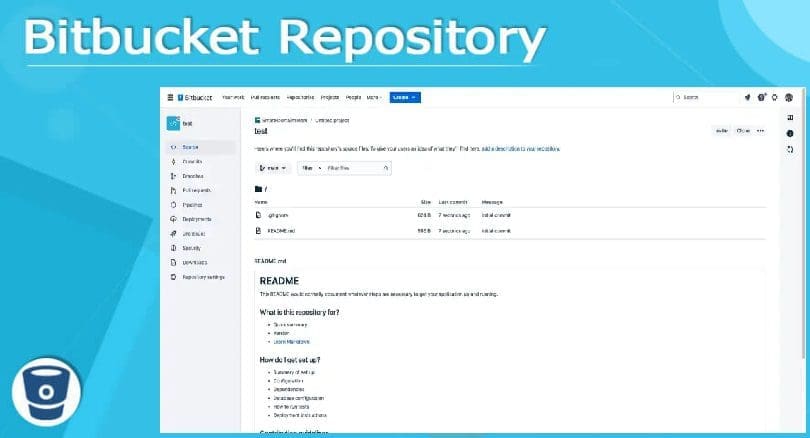Expand the More dropdown in the top bar
This screenshot has width=810, height=438.
[374, 97]
